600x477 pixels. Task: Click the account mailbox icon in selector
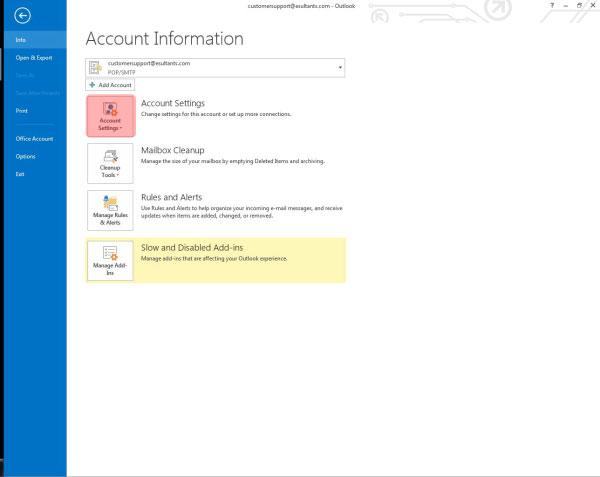(x=95, y=68)
